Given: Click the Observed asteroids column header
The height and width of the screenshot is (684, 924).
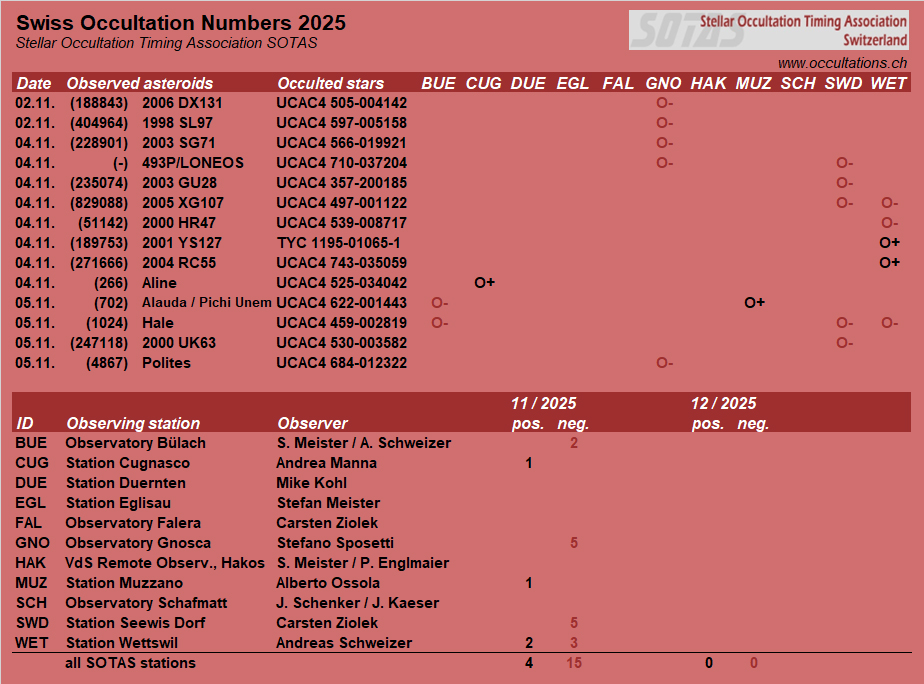Looking at the screenshot, I should pos(139,84).
